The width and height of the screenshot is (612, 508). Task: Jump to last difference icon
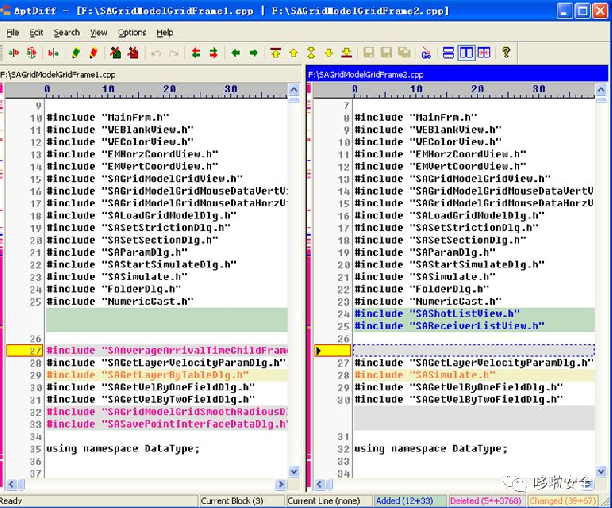point(347,53)
